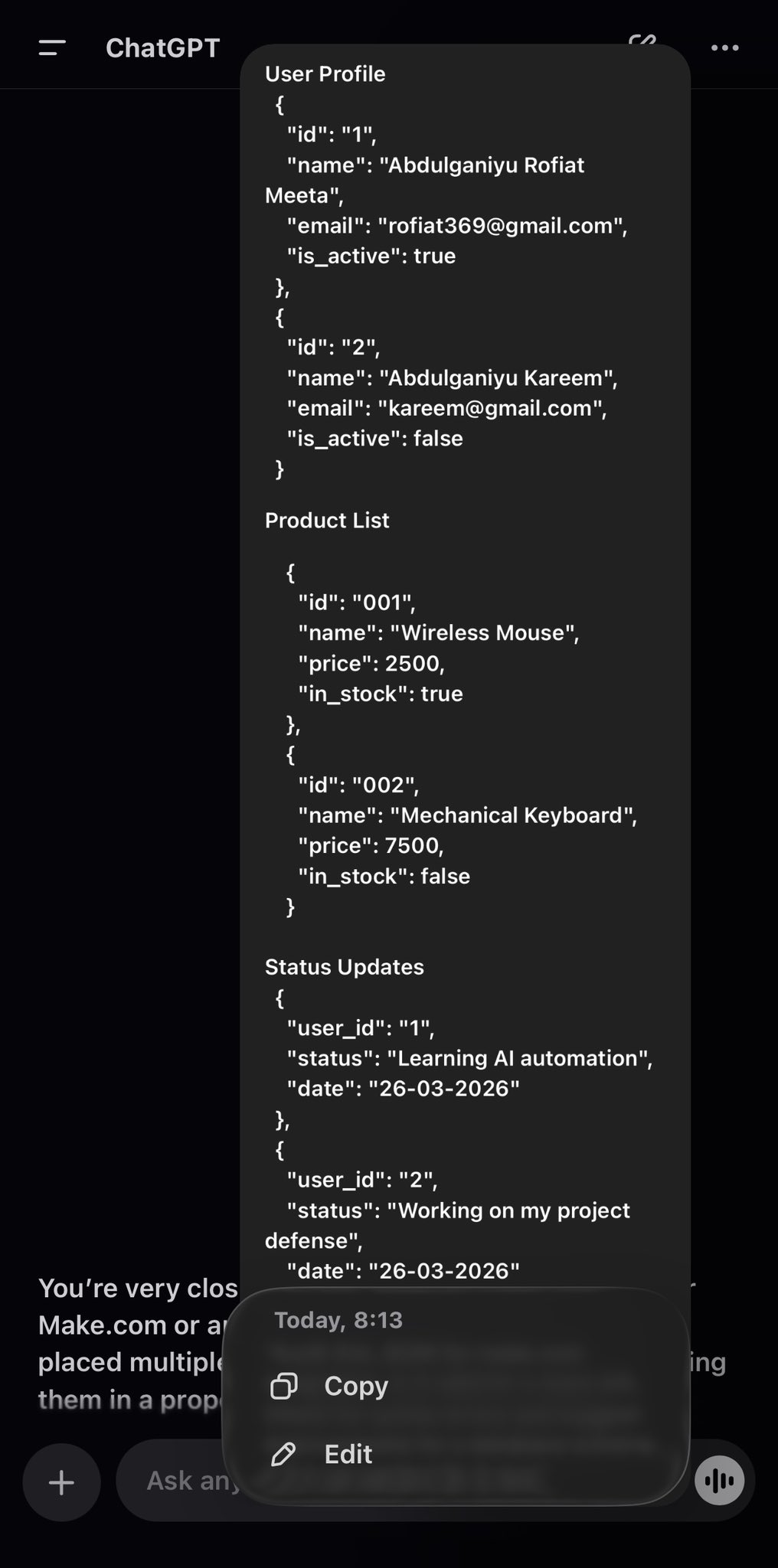Click the pencil edit icon
The image size is (778, 1568).
click(284, 1454)
